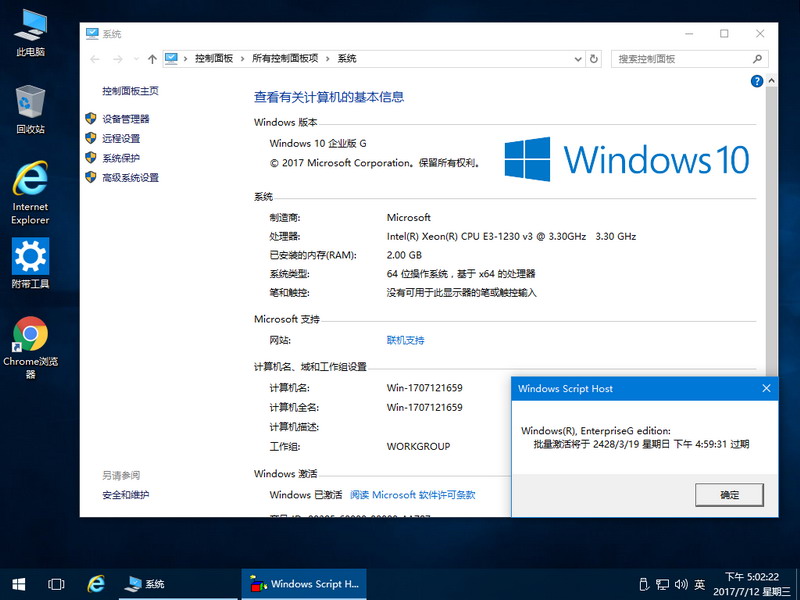This screenshot has width=800, height=600.
Task: Select 系统 breadcrumb in address bar
Action: tap(347, 59)
